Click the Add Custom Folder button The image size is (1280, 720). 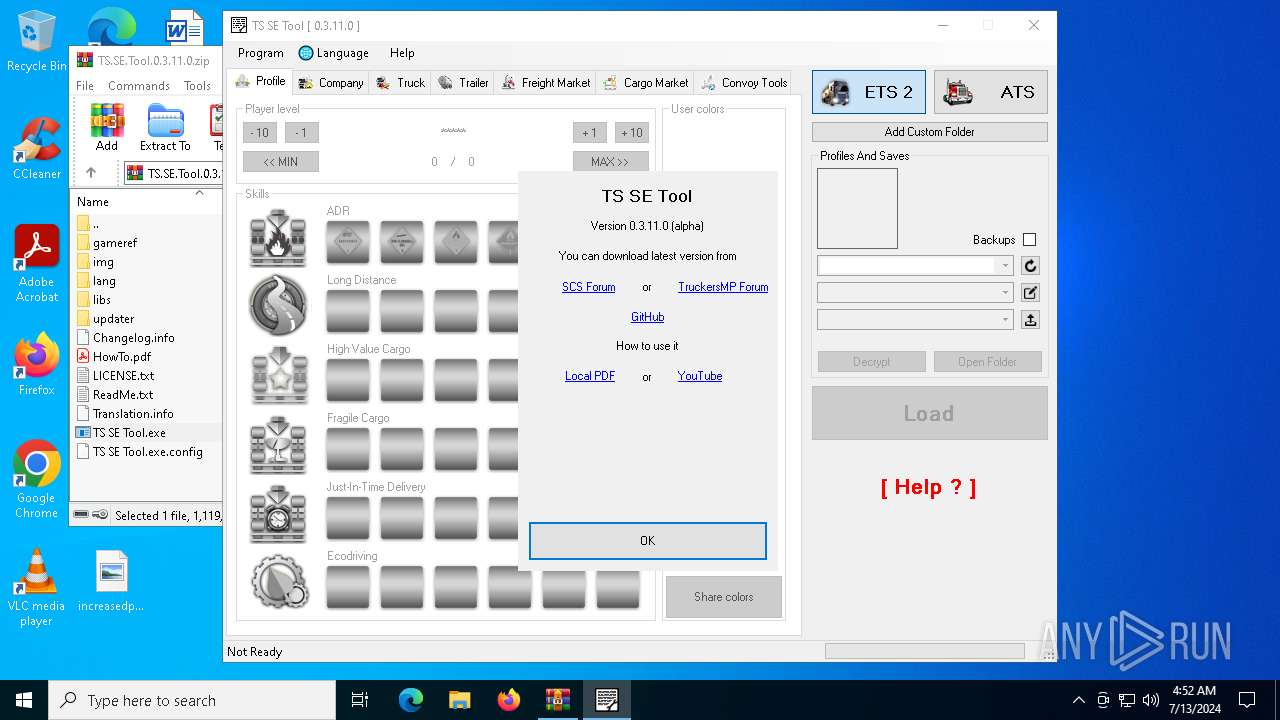click(930, 132)
